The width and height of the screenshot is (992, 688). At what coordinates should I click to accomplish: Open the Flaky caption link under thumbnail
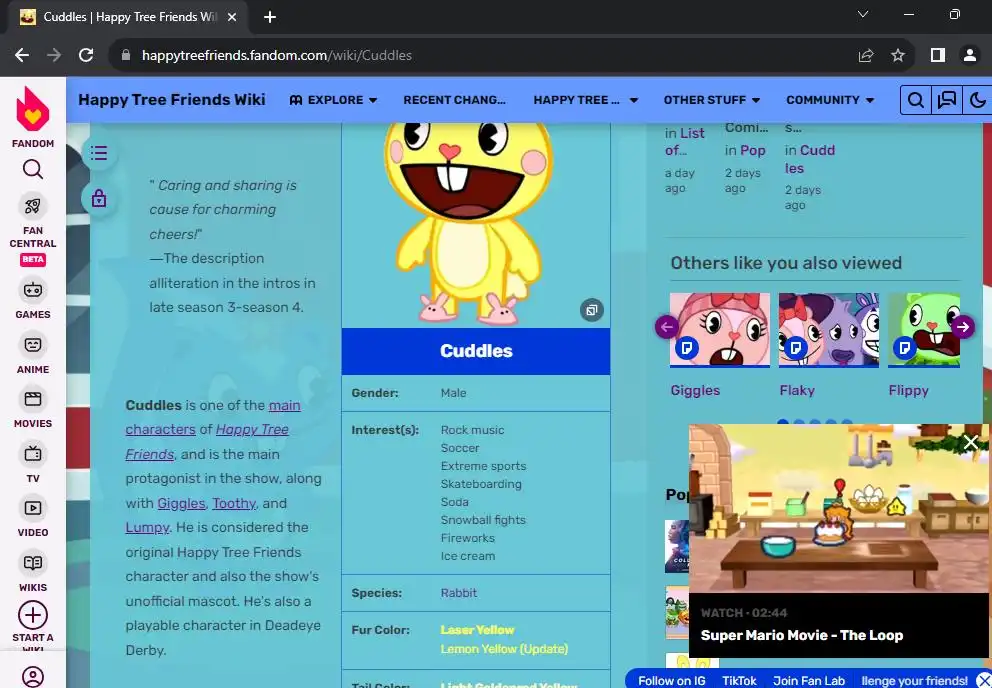pyautogui.click(x=797, y=390)
